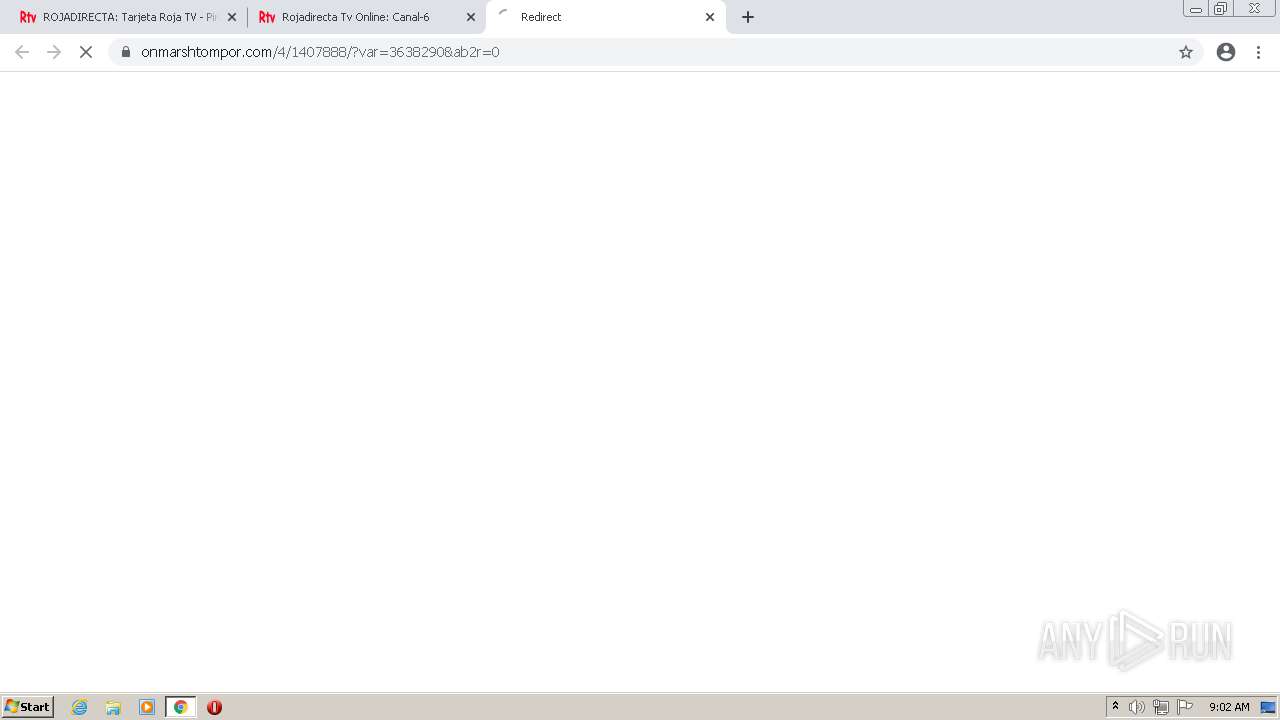Screen dimensions: 1280x720
Task: Open the Windows Start menu
Action: pos(28,707)
